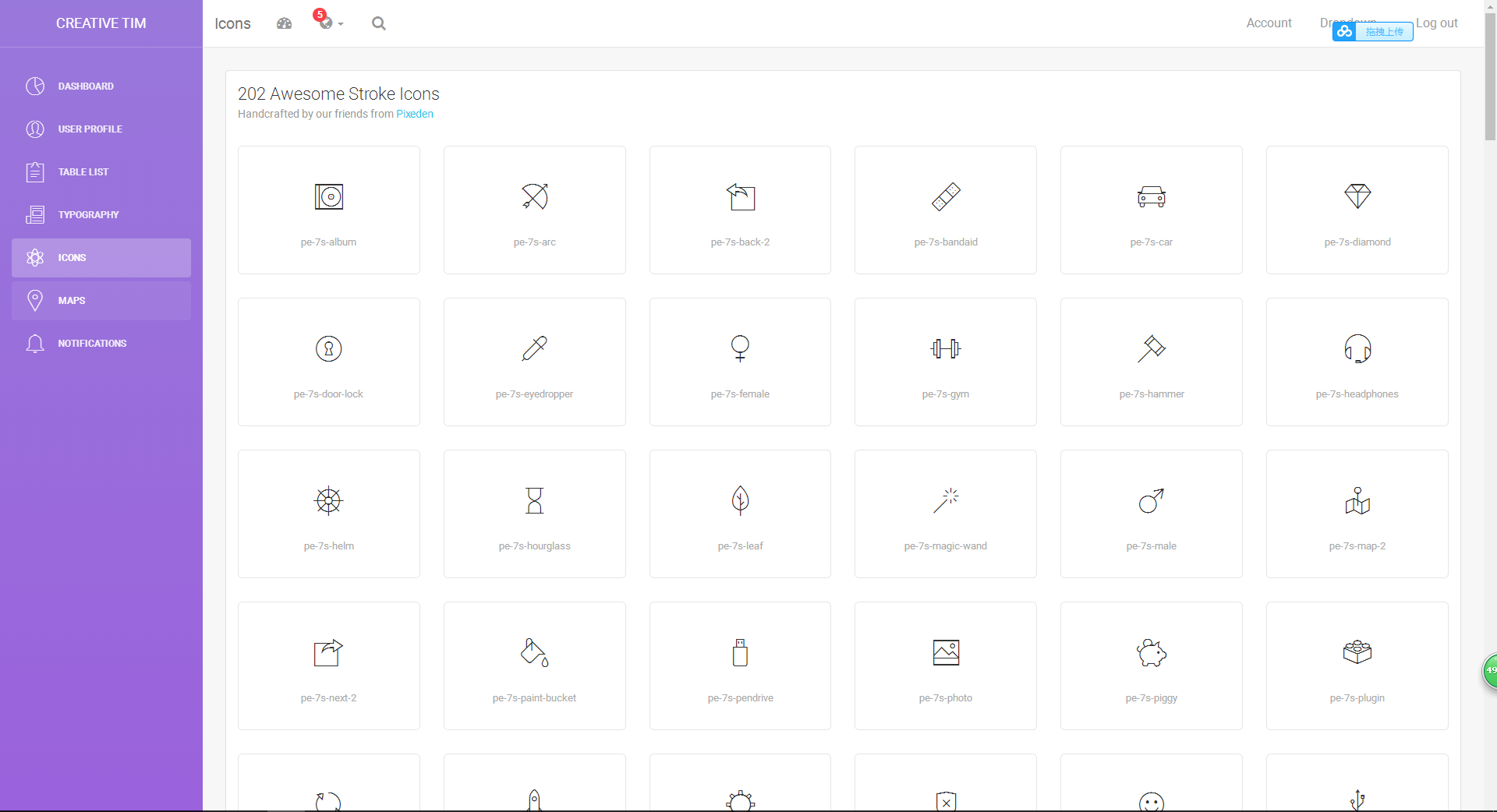Select the pe-7s-male symbol icon

[x=1152, y=500]
